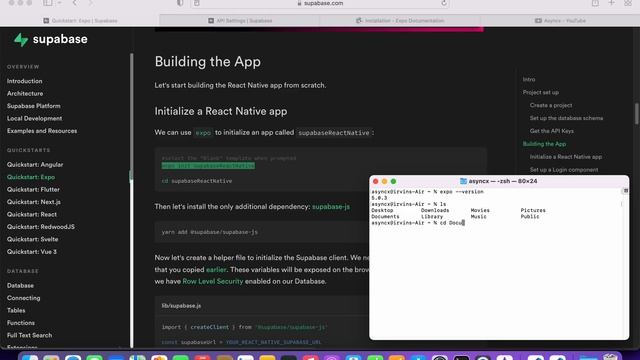Click the supabase-js hyperlink

coord(331,207)
